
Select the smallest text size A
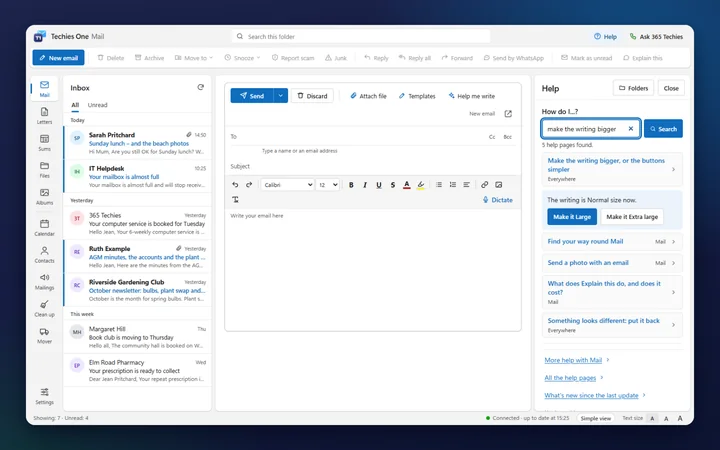coord(652,418)
